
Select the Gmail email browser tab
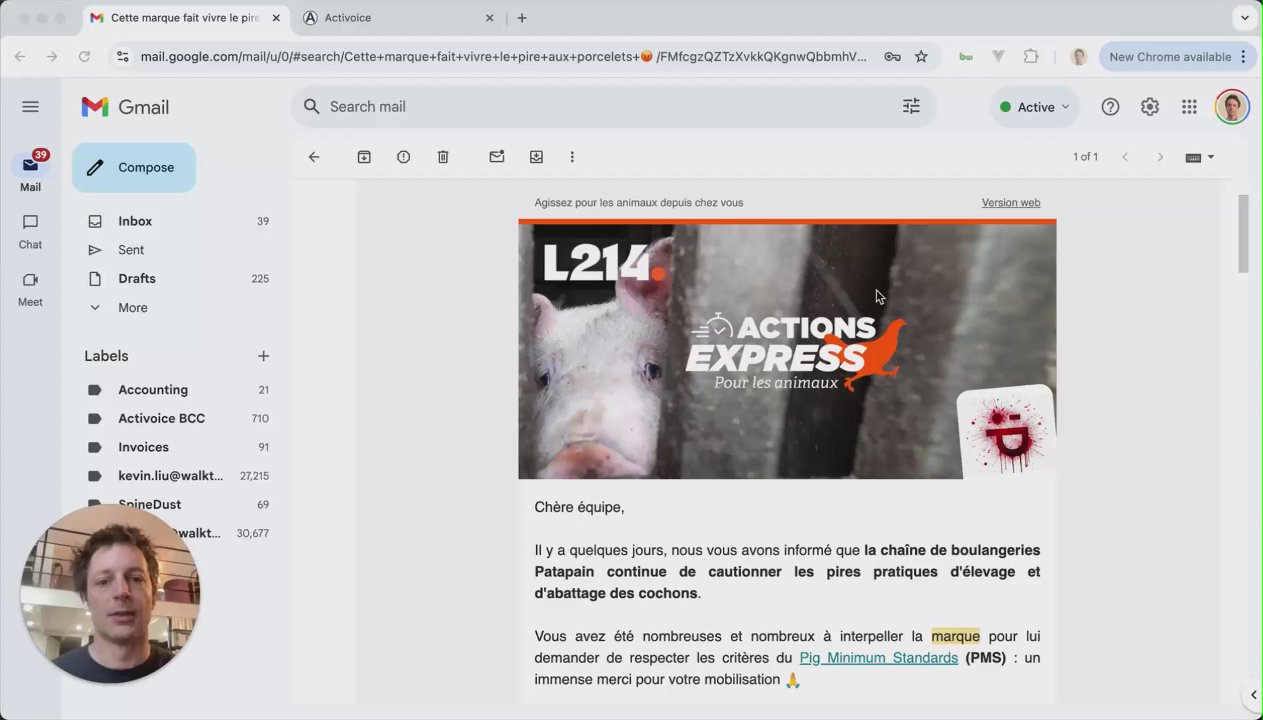tap(184, 18)
